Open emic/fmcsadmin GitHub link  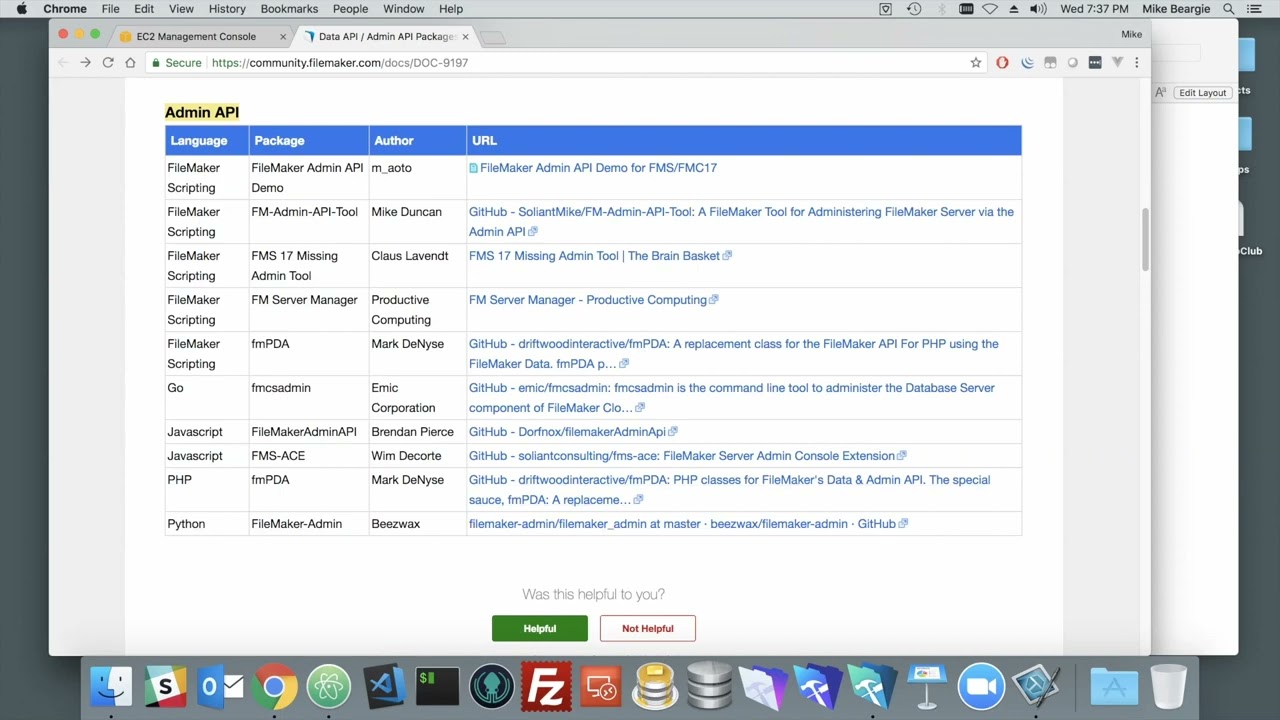(732, 397)
